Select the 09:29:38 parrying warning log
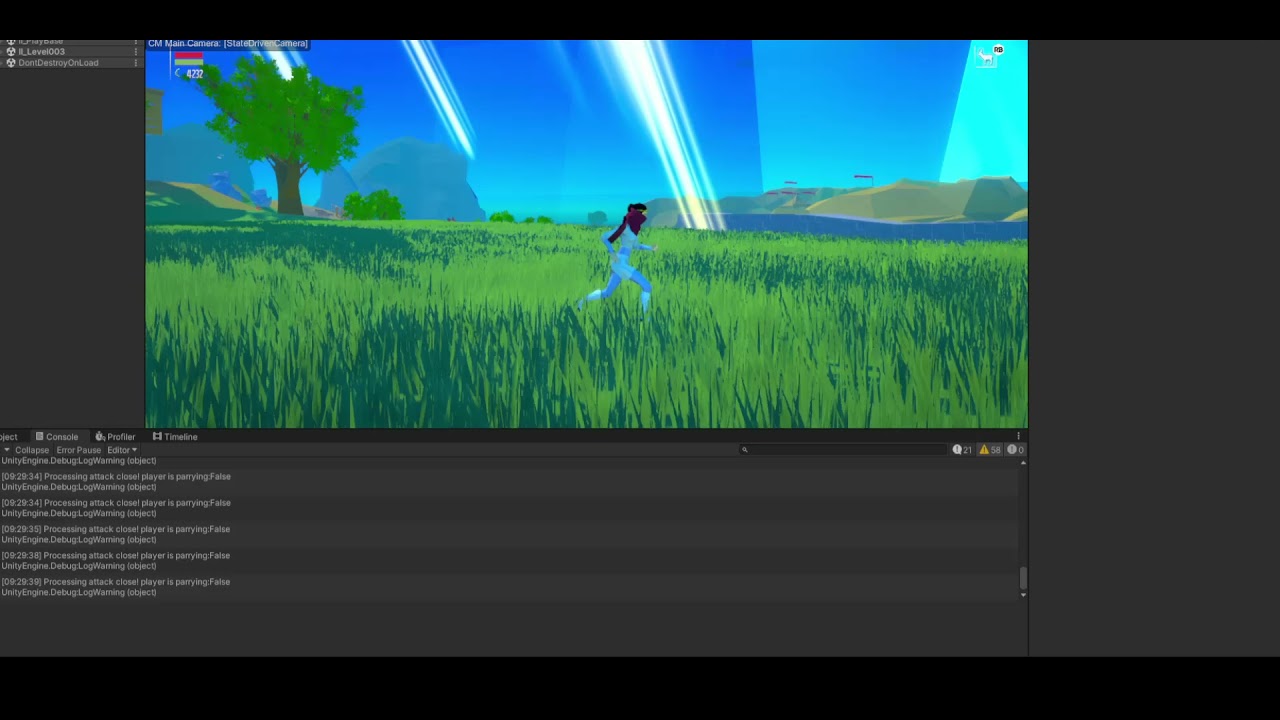Image resolution: width=1280 pixels, height=720 pixels. 508,561
